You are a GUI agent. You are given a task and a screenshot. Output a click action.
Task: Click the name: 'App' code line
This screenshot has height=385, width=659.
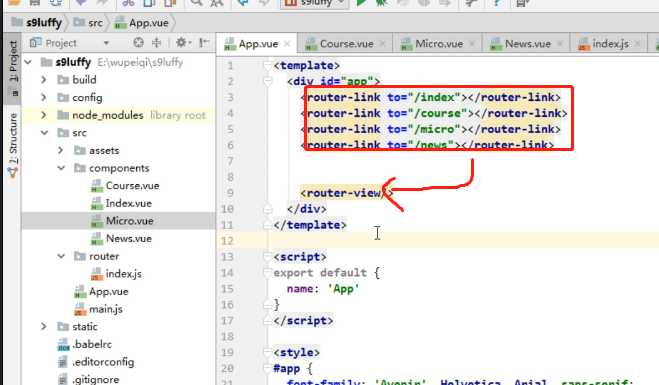click(323, 289)
